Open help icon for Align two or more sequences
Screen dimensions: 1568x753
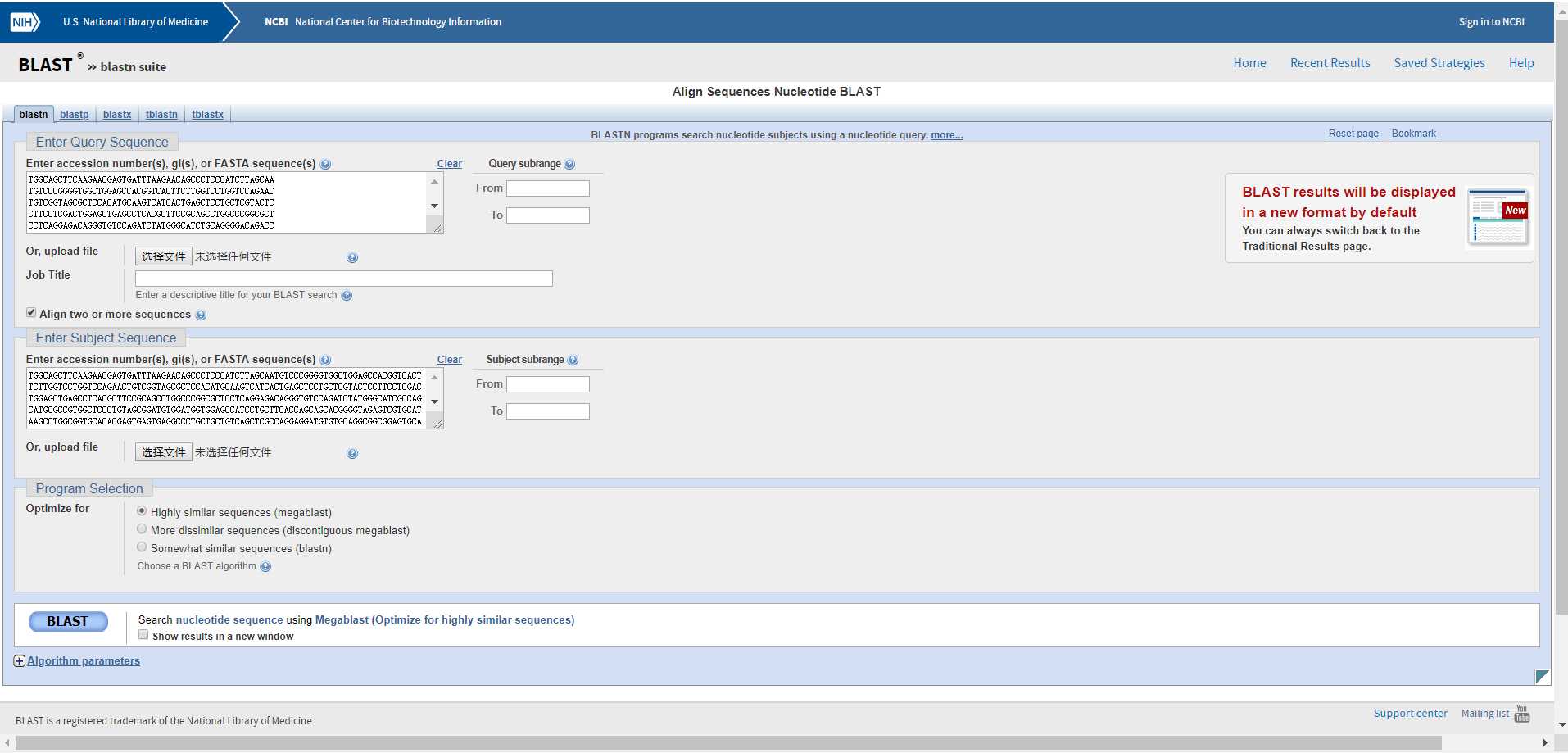tap(201, 315)
